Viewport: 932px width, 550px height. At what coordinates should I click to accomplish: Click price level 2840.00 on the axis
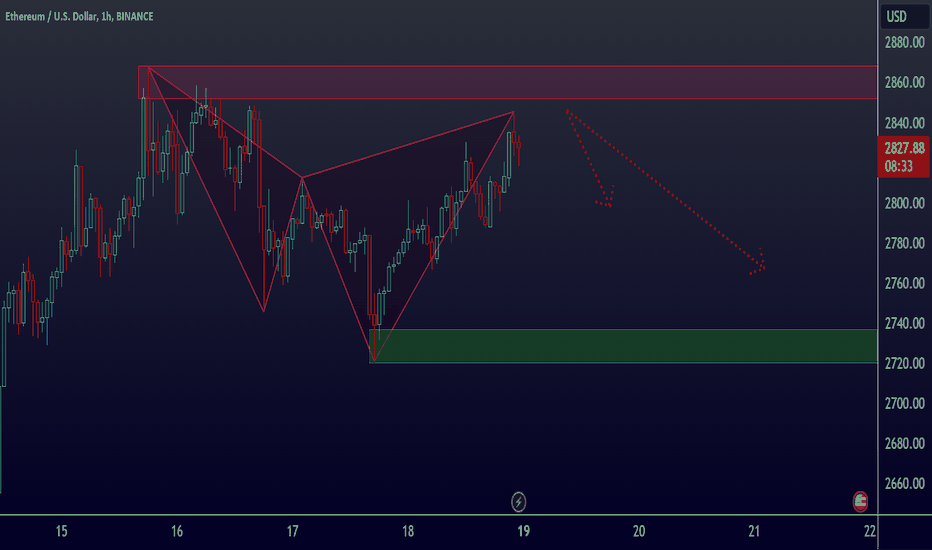click(904, 123)
